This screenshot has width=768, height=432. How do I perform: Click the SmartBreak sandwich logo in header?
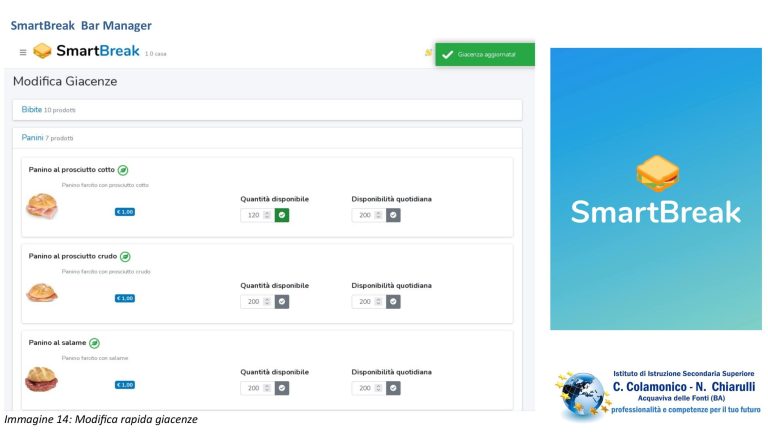coord(42,50)
